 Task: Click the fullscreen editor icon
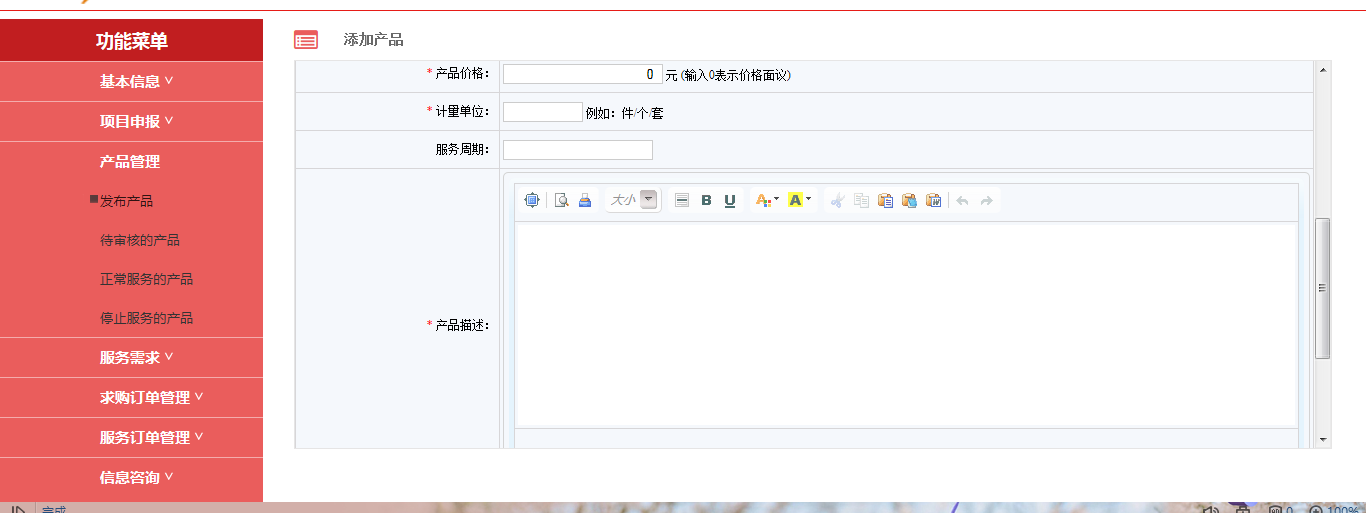point(532,200)
